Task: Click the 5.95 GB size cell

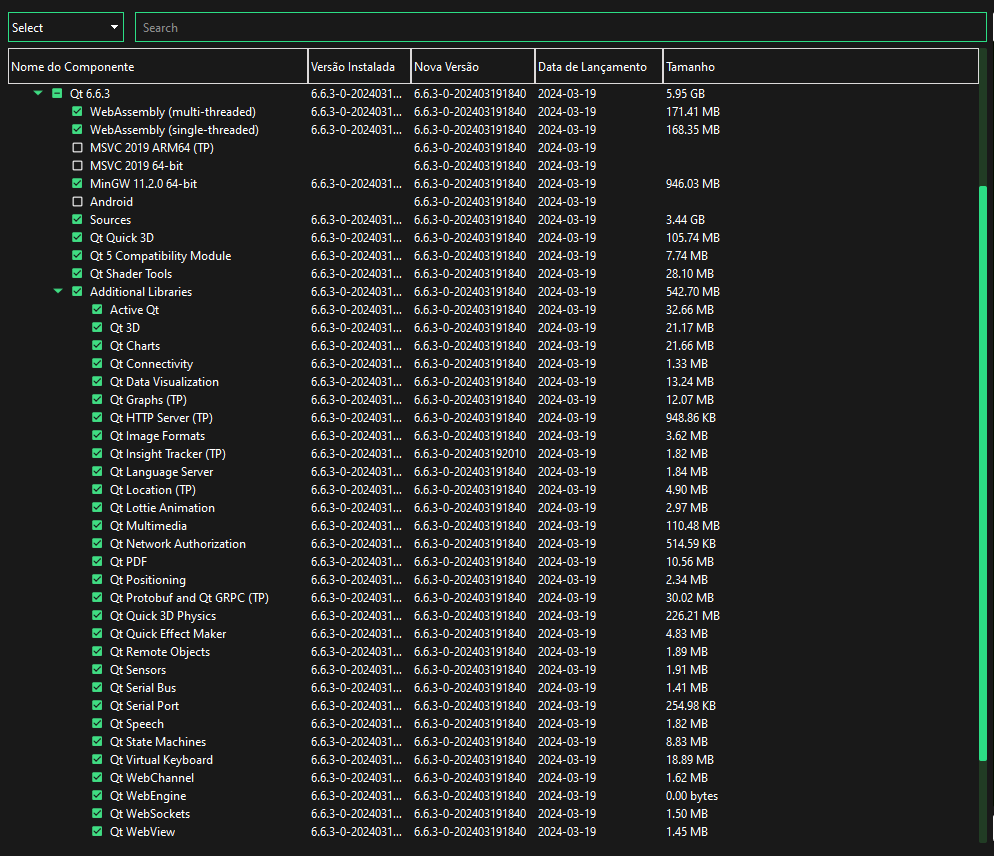Action: click(x=685, y=93)
